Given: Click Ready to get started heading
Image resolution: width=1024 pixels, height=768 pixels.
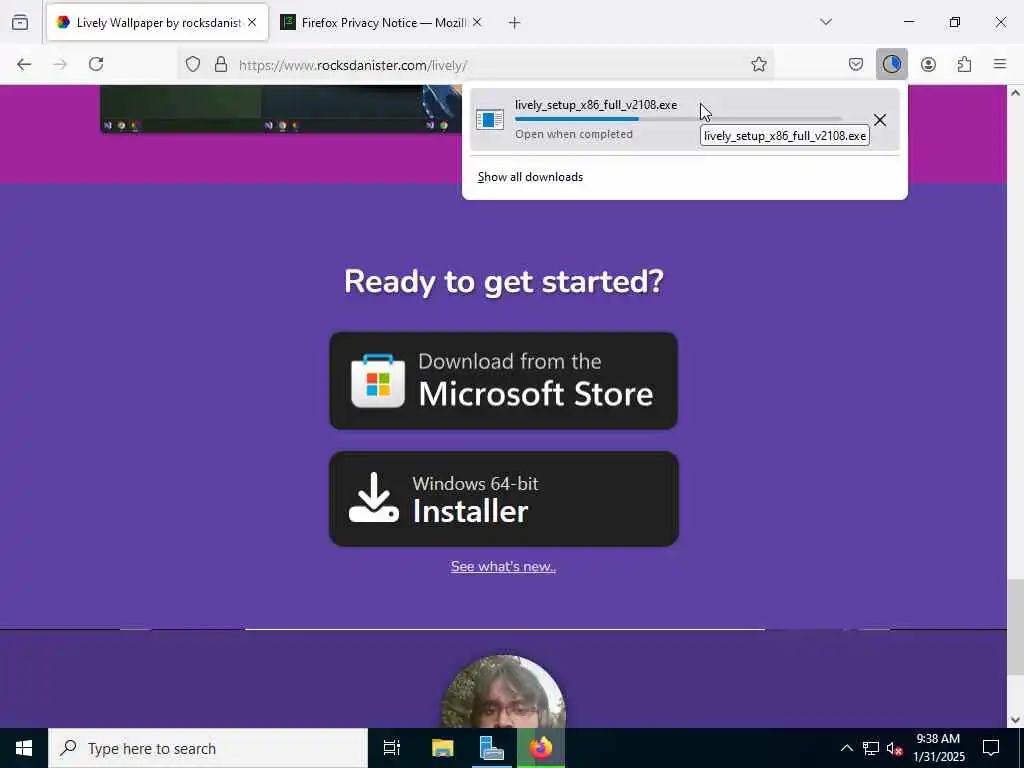Looking at the screenshot, I should pos(504,282).
